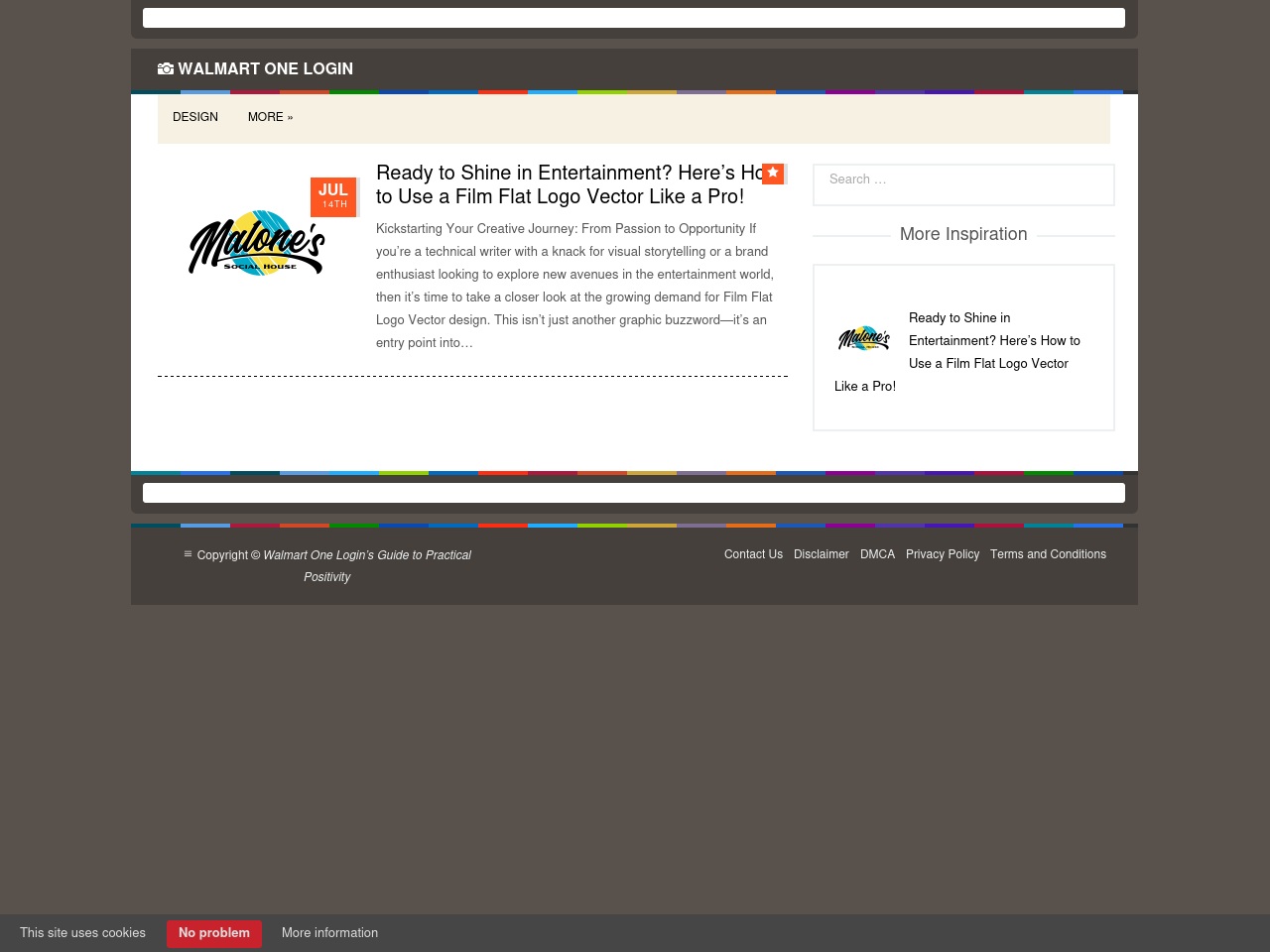Open the Disclaimer footer link
Viewport: 1270px width, 952px height.
[822, 554]
